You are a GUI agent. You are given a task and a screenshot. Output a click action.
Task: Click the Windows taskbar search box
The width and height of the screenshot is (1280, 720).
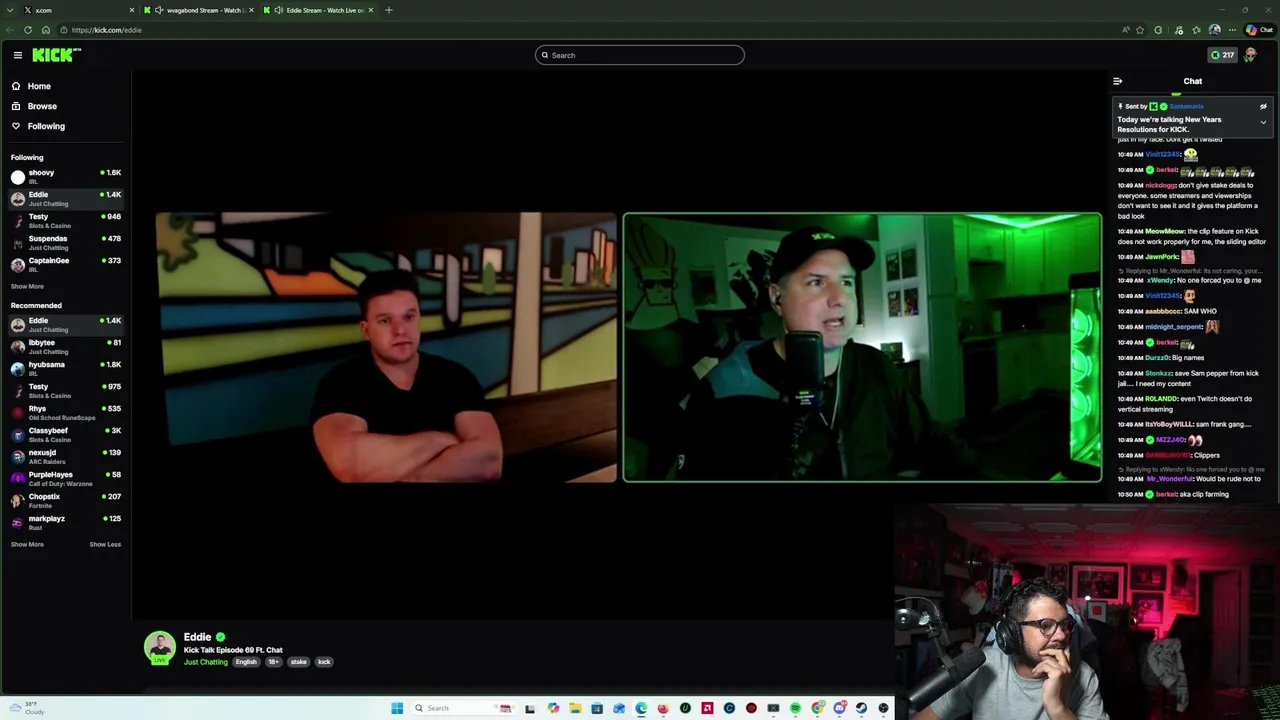pos(462,708)
